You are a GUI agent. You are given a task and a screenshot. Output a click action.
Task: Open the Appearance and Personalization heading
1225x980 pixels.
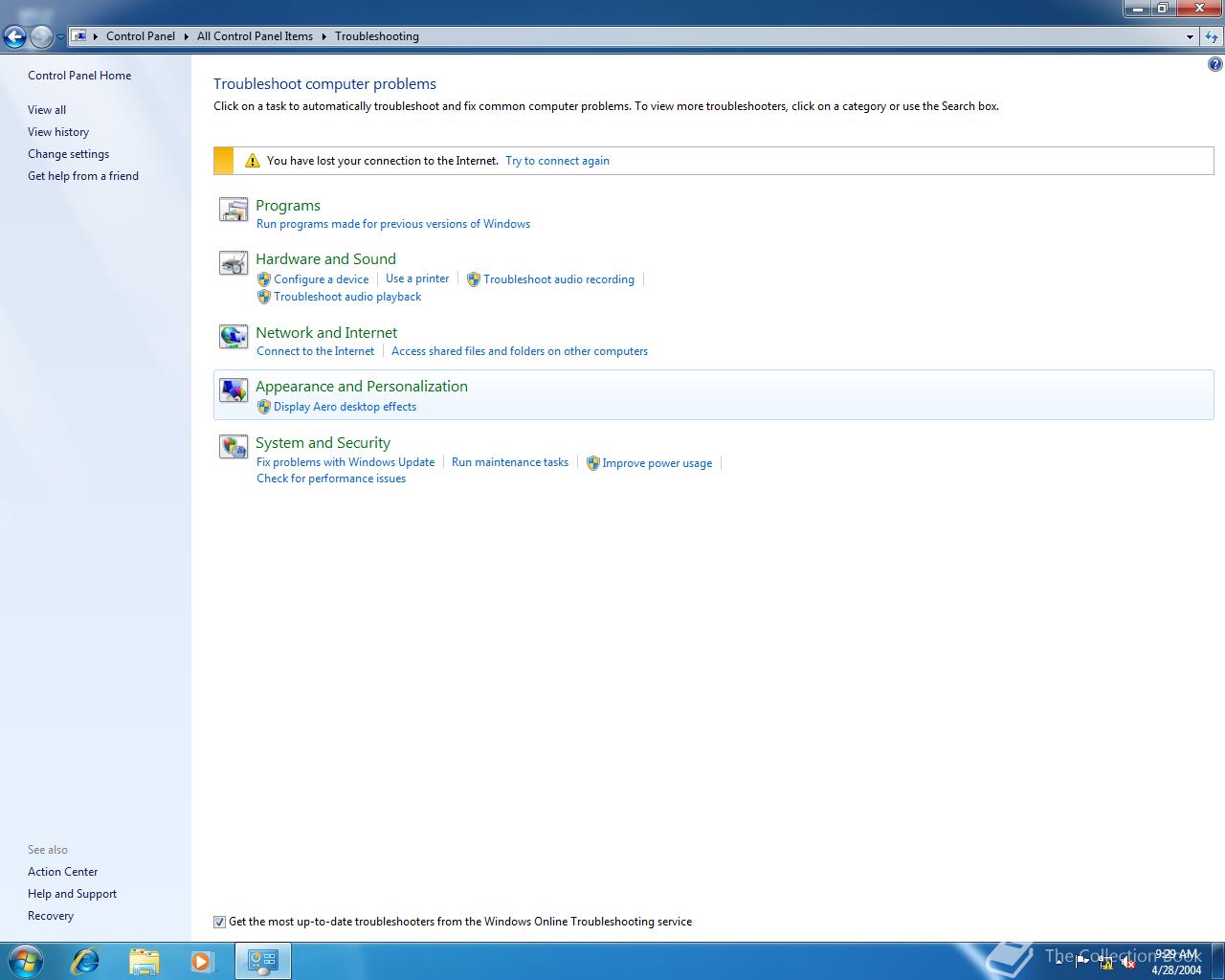[362, 386]
